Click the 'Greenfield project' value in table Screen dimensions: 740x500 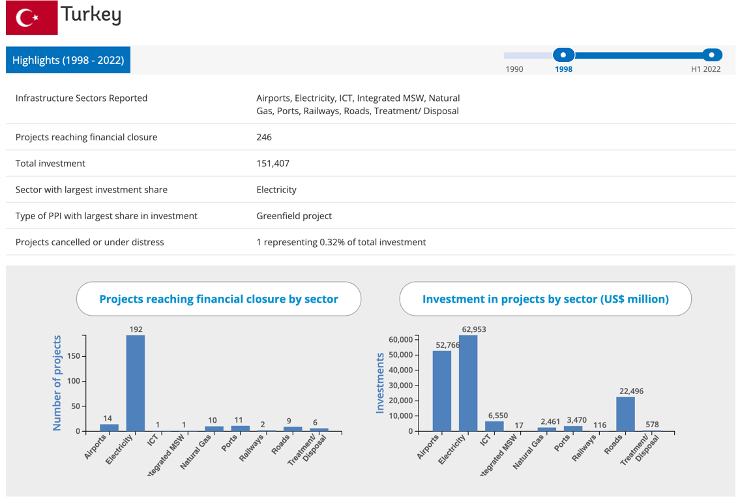294,216
